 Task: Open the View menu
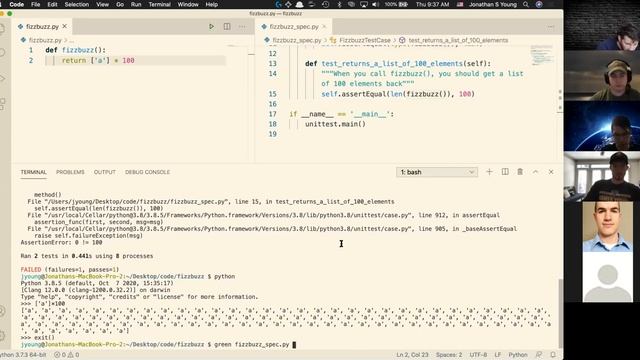tap(102, 4)
